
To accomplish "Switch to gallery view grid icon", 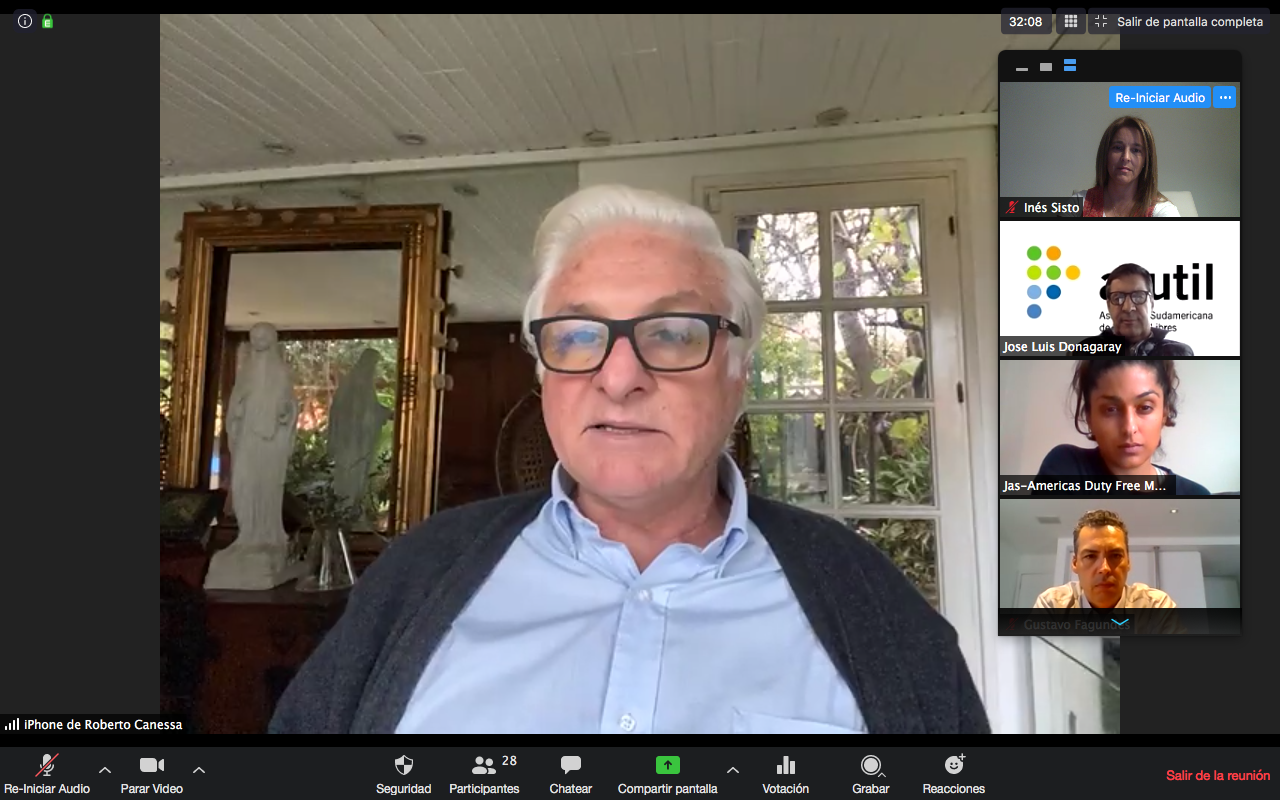I will point(1070,21).
